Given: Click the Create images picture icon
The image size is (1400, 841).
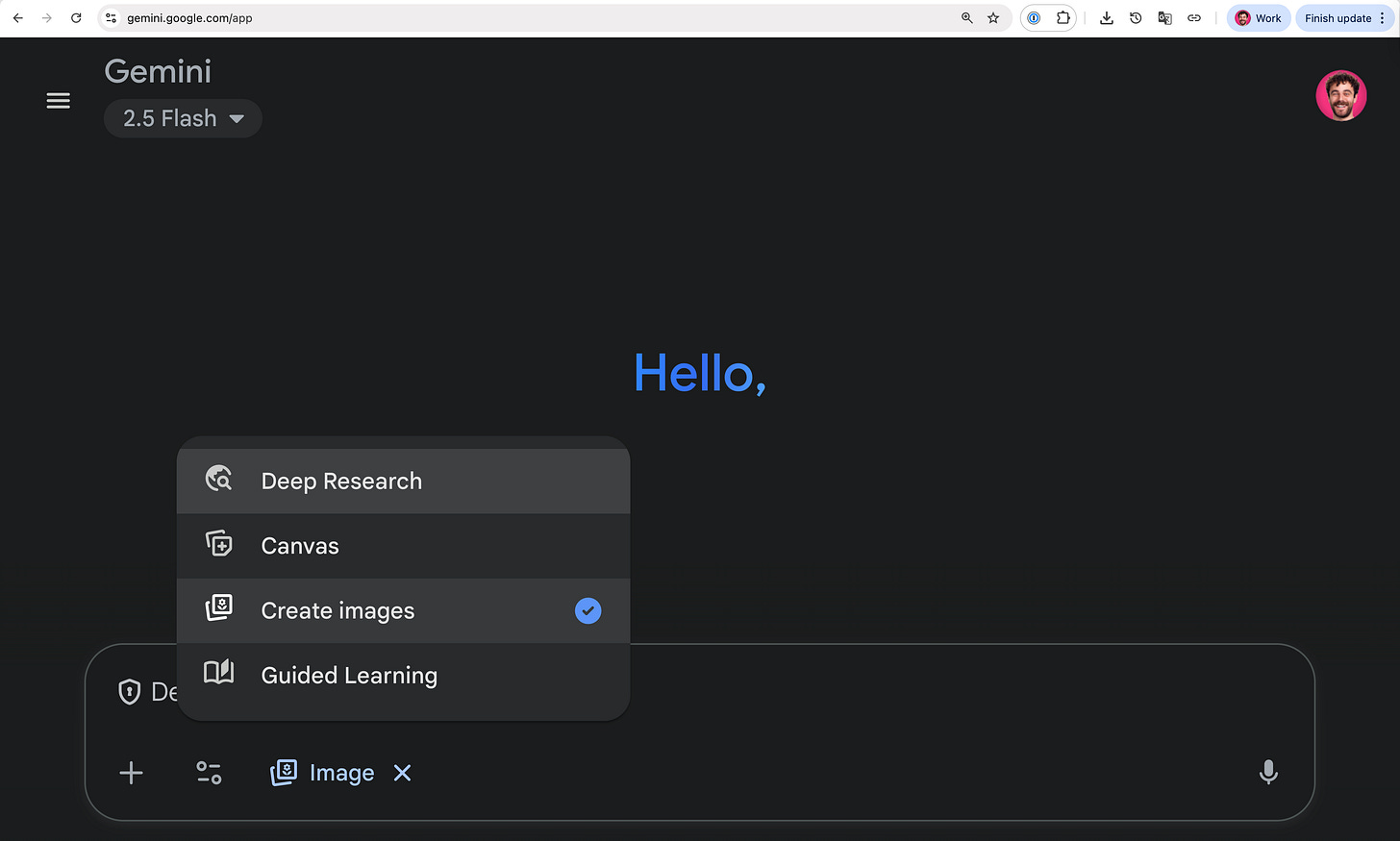Looking at the screenshot, I should click(219, 608).
